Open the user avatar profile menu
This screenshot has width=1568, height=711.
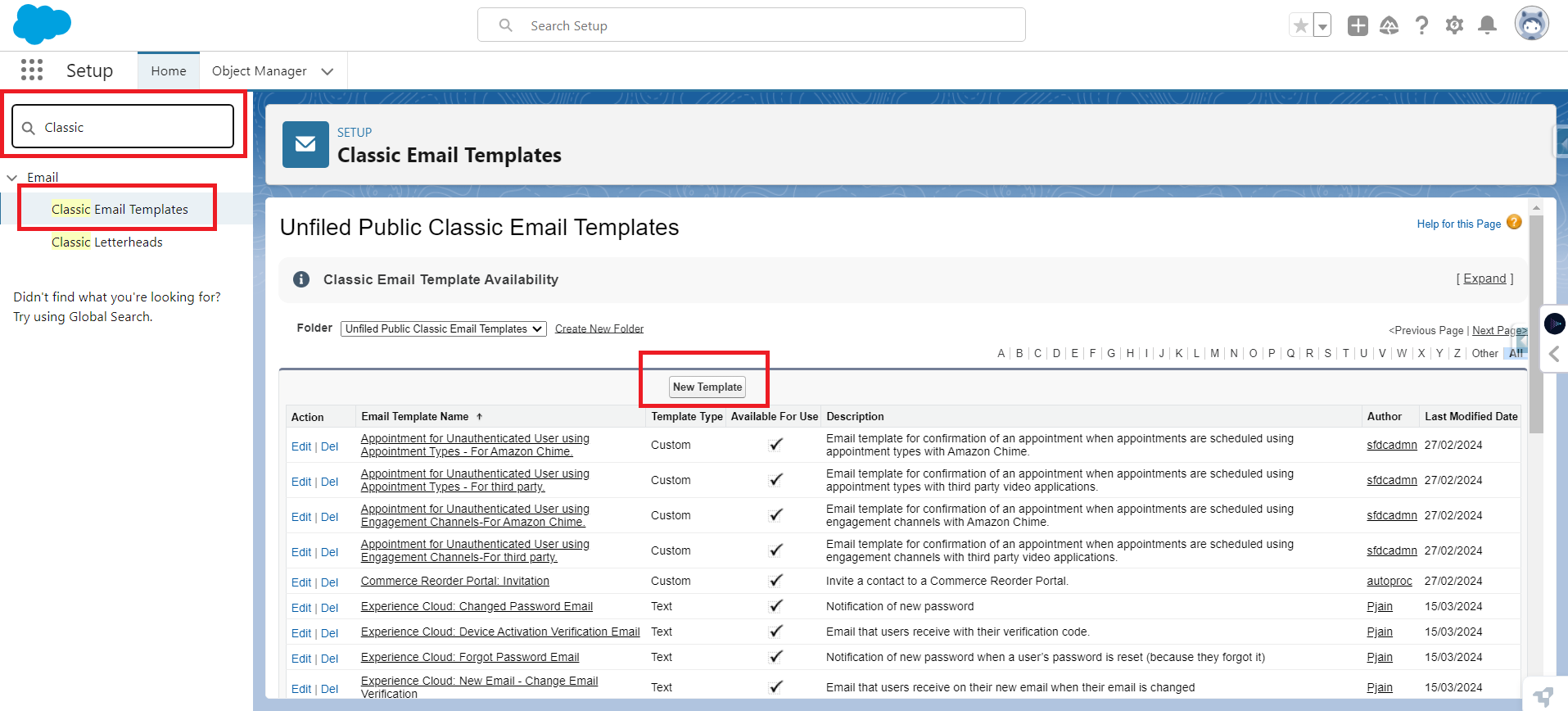(x=1531, y=24)
